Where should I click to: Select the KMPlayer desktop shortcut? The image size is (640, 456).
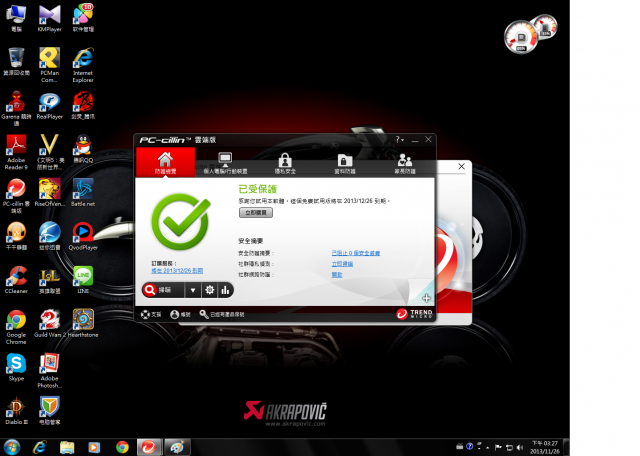(x=49, y=18)
